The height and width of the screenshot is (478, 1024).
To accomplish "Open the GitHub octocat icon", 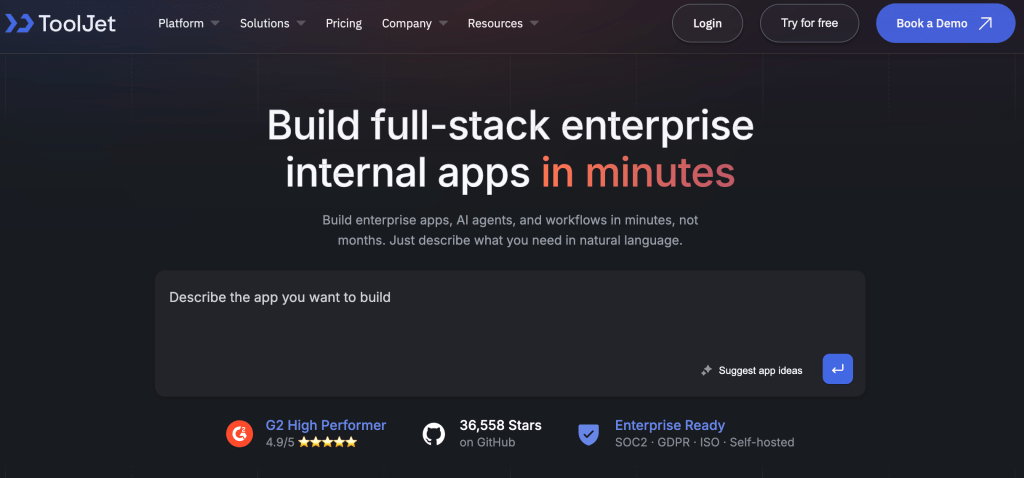I will point(433,433).
